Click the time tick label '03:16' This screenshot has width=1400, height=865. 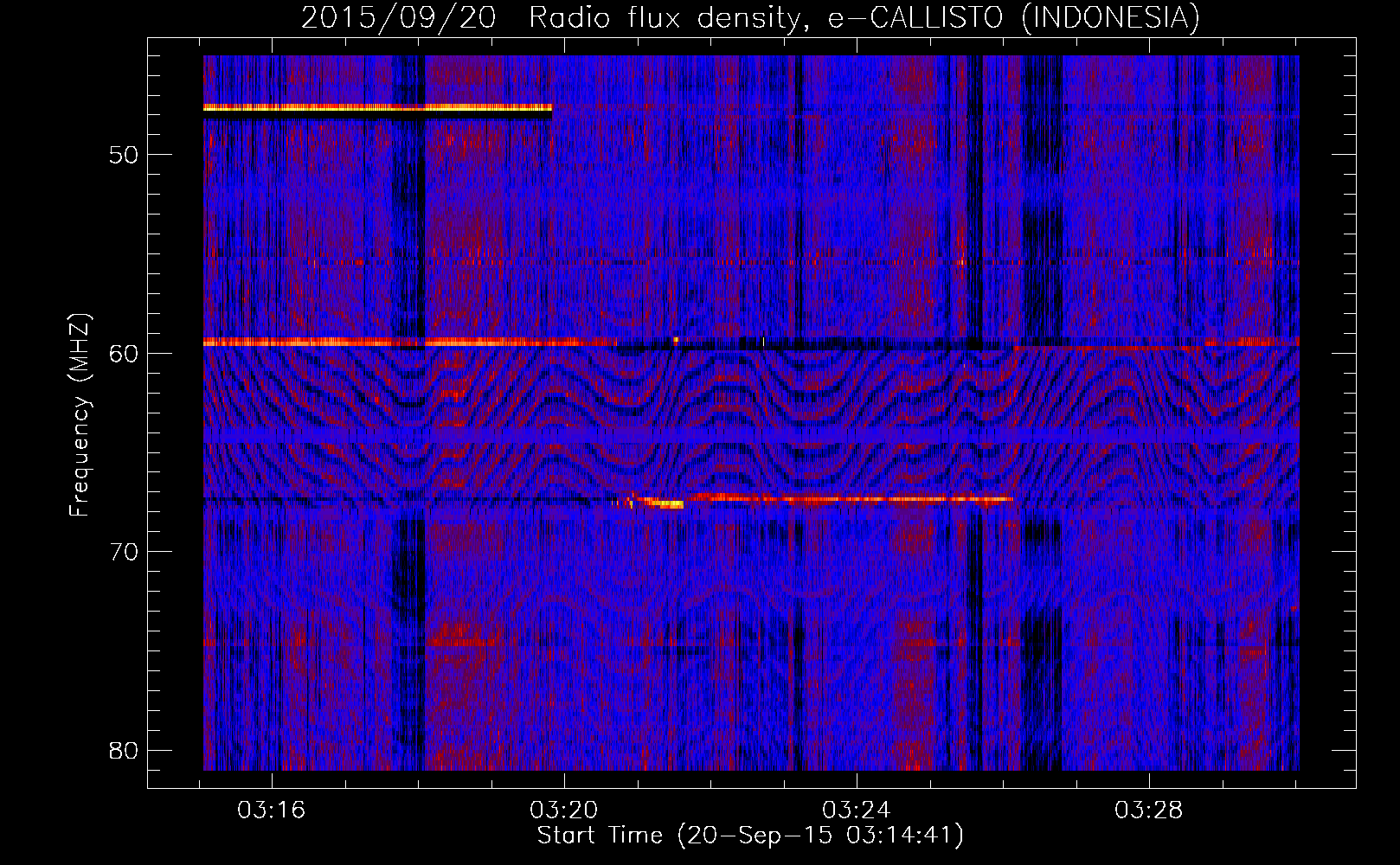coord(272,811)
